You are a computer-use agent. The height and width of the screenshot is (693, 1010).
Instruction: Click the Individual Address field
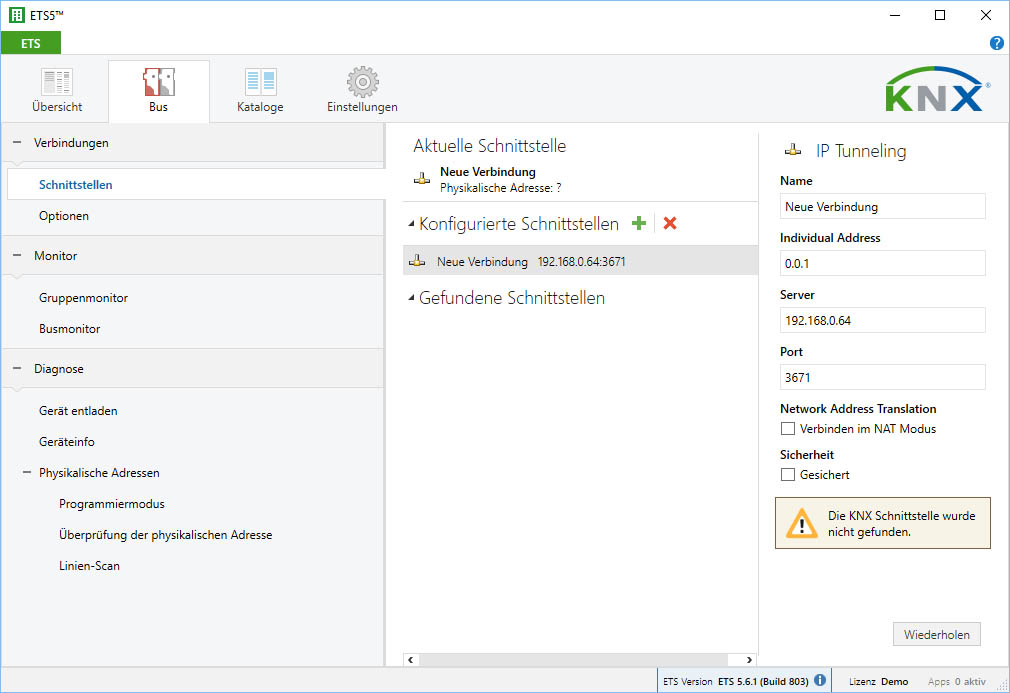click(x=882, y=263)
